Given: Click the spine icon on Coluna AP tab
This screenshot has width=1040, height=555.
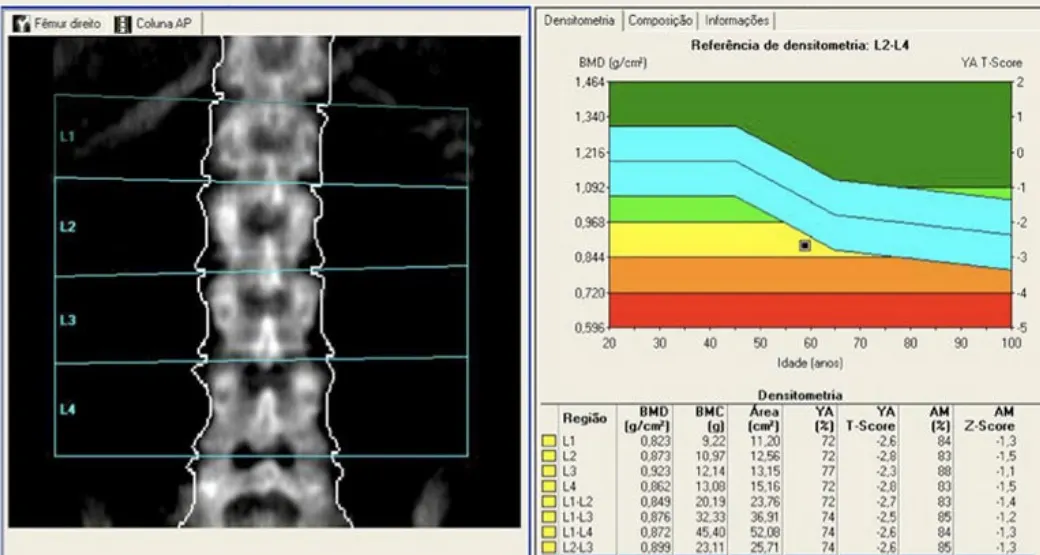Looking at the screenshot, I should 123,24.
